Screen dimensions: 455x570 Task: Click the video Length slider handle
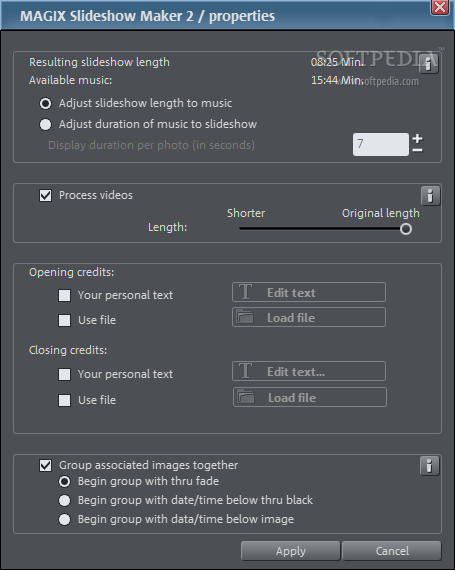click(x=406, y=229)
